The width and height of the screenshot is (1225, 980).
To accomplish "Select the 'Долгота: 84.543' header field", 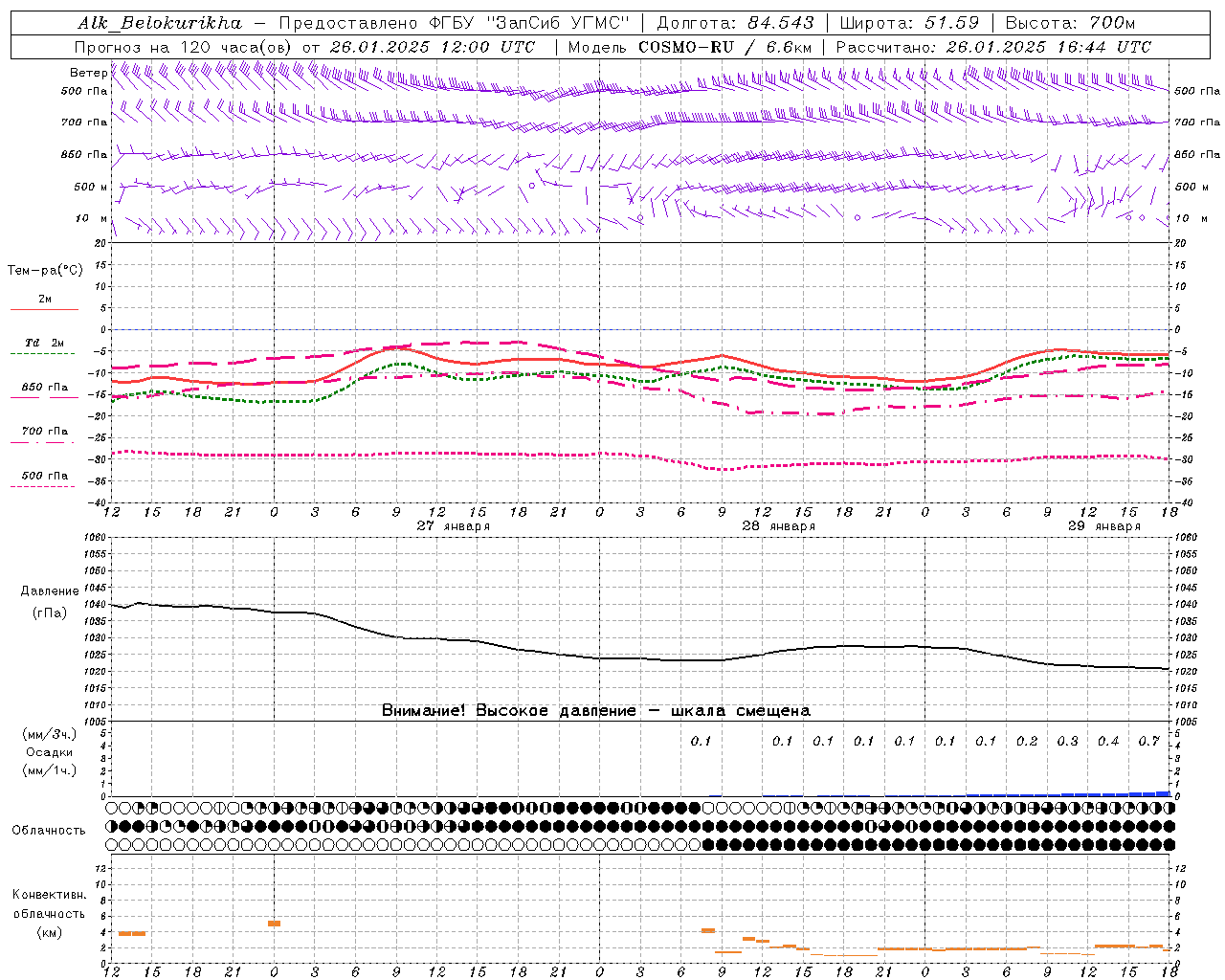I will (735, 23).
